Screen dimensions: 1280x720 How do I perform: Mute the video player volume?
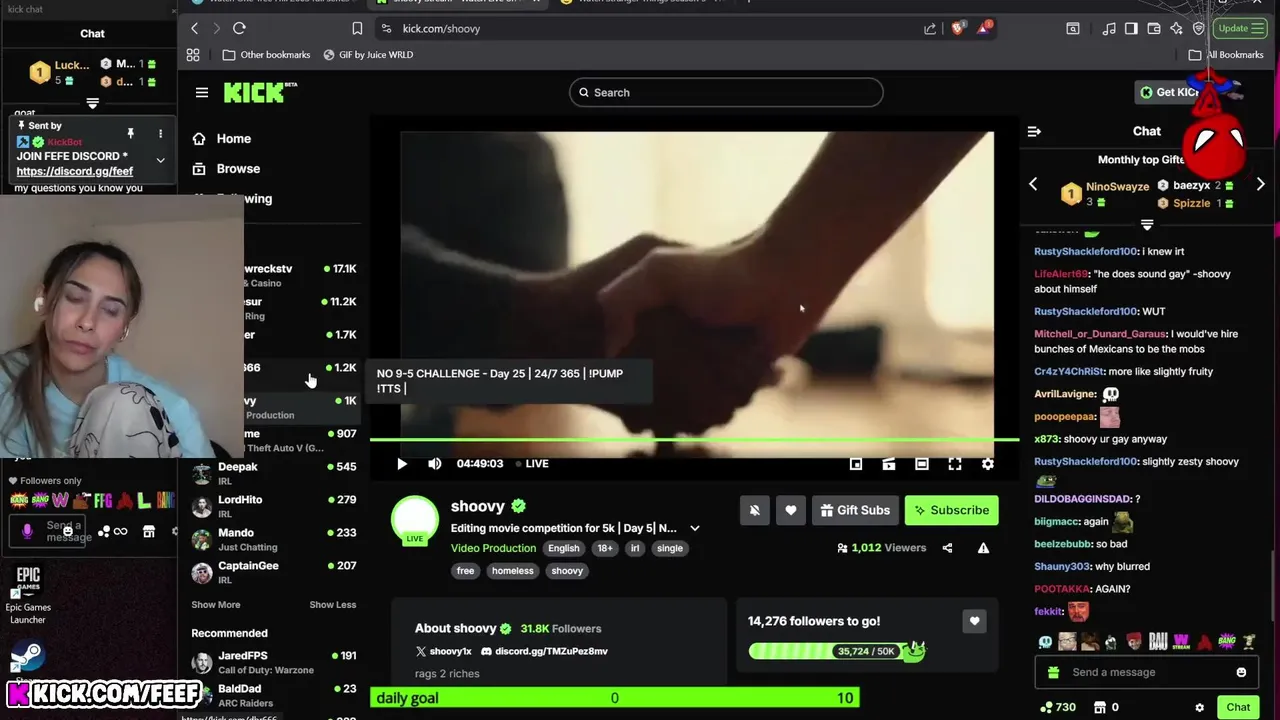(x=434, y=464)
